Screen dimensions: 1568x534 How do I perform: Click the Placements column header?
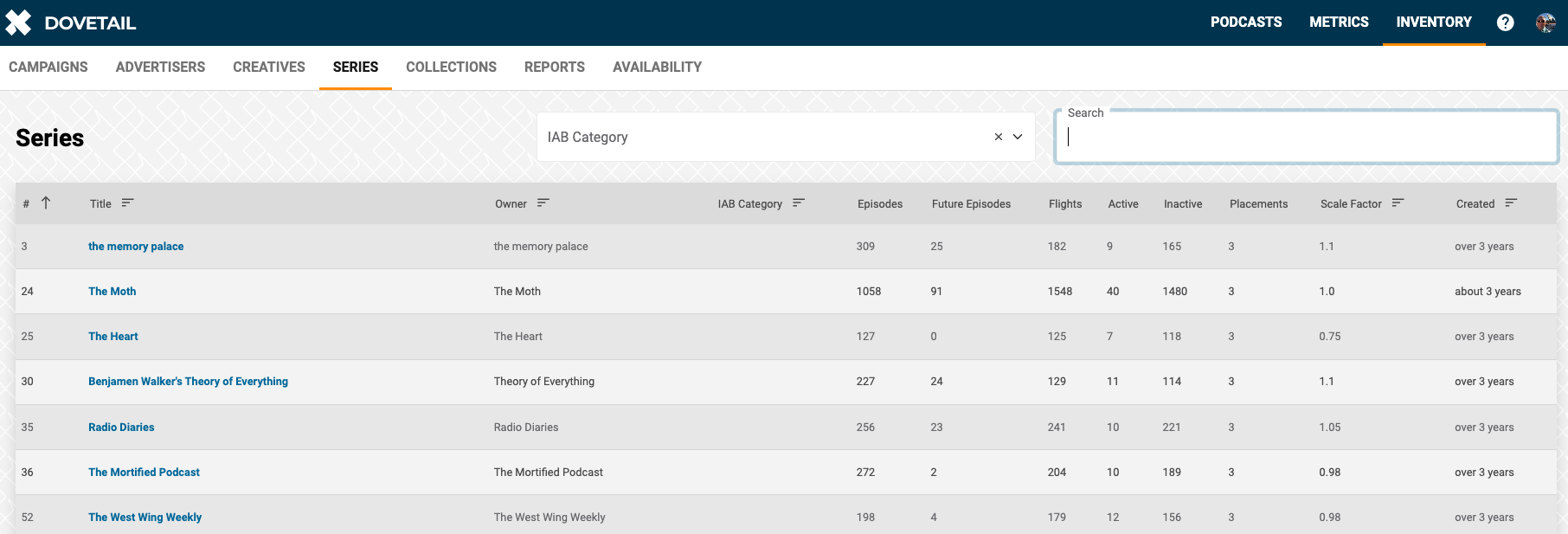[1258, 204]
